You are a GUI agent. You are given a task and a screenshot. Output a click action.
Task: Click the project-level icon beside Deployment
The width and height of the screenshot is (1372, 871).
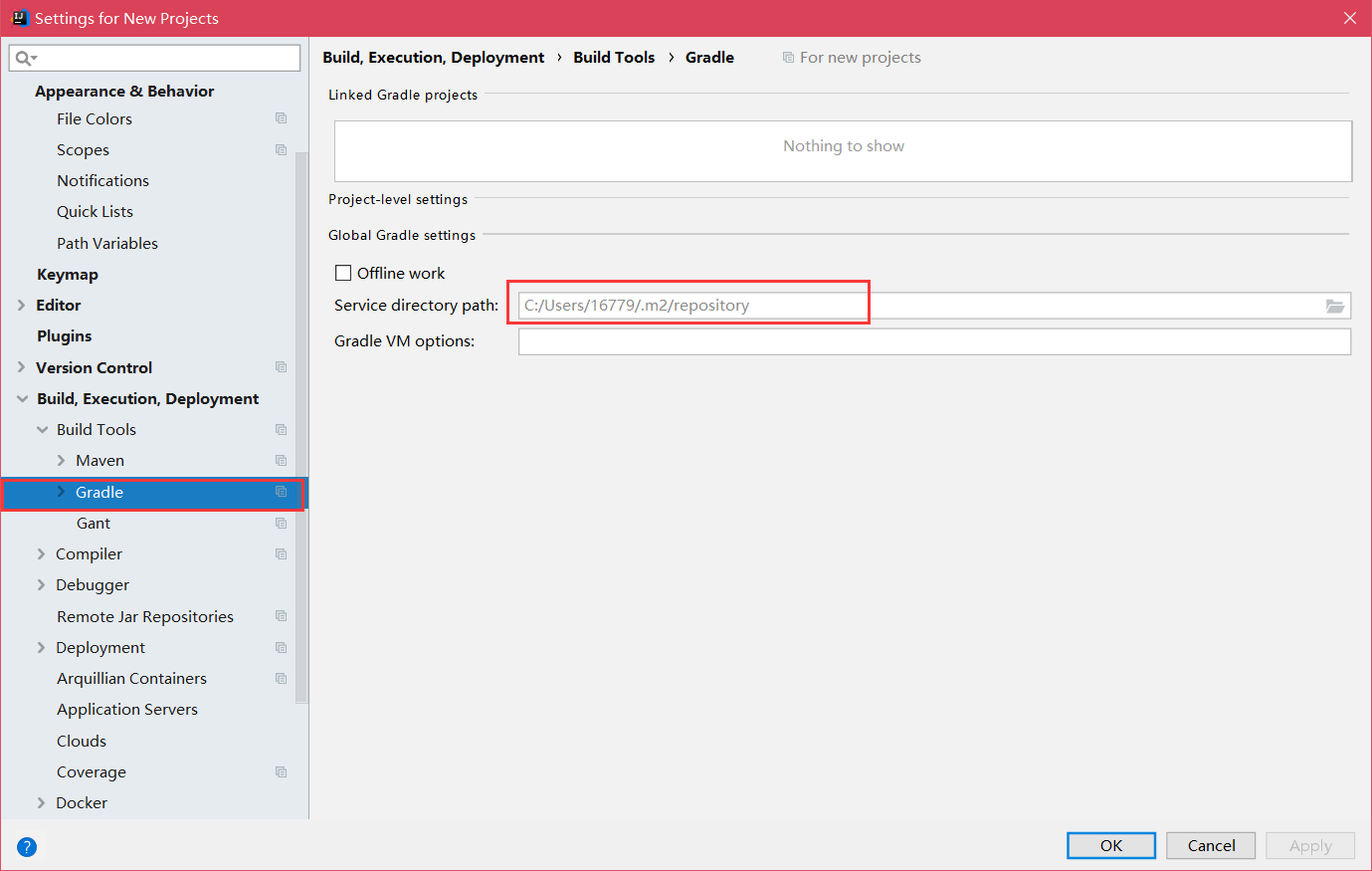281,647
